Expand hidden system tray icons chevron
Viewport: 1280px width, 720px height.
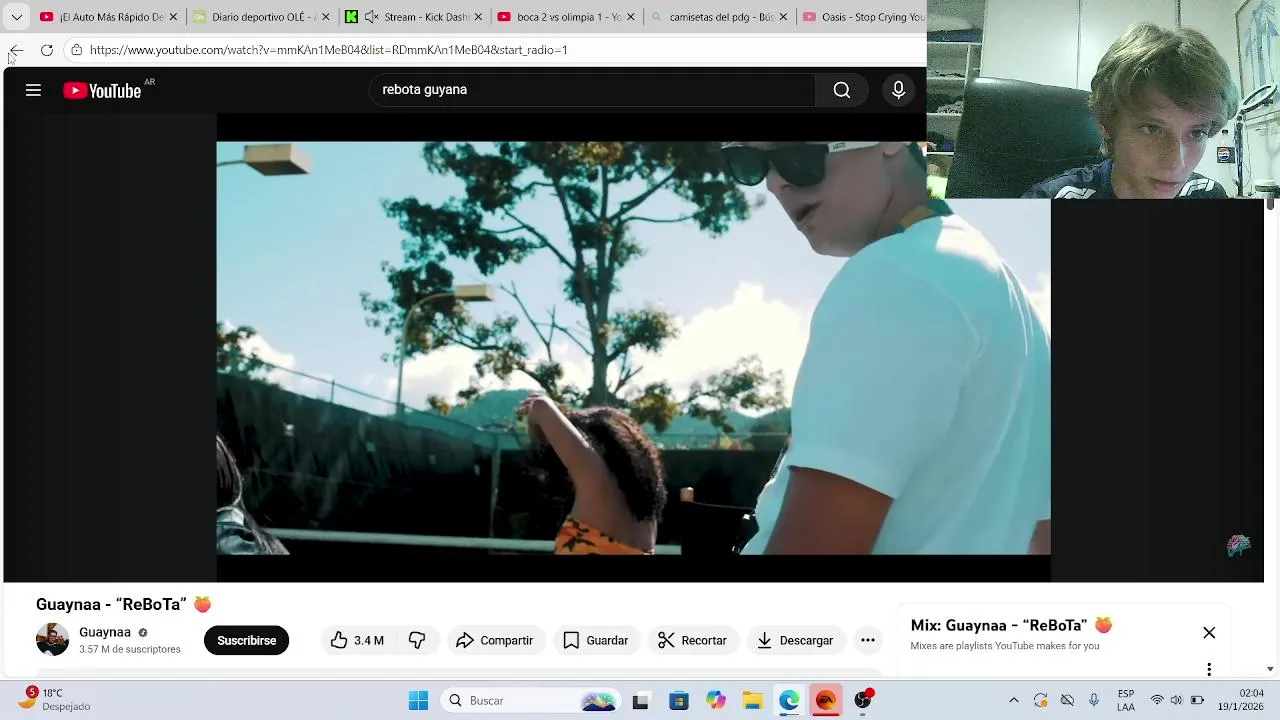pos(1013,700)
